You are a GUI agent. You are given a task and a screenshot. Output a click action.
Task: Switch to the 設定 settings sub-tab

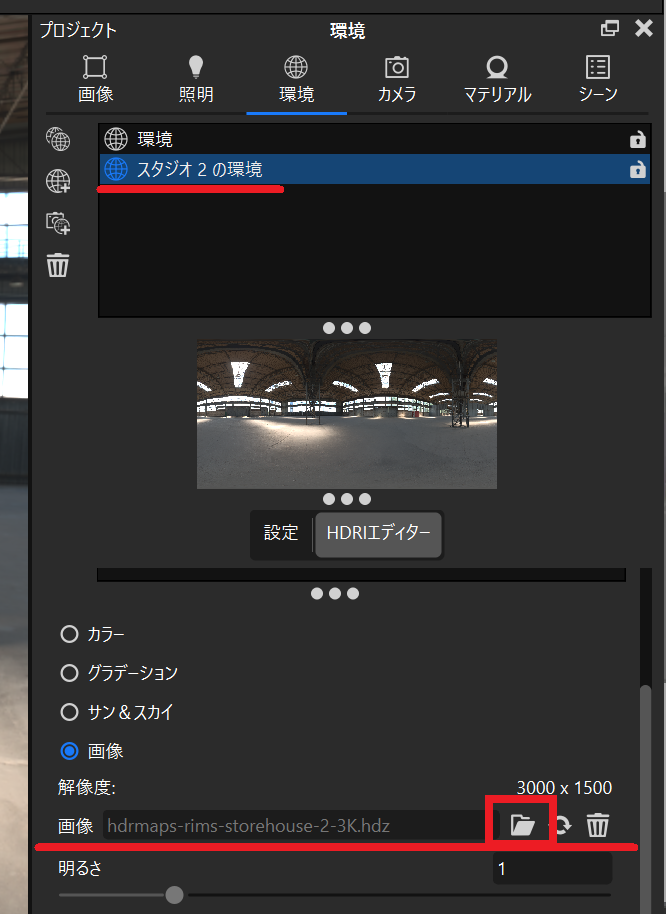(281, 533)
